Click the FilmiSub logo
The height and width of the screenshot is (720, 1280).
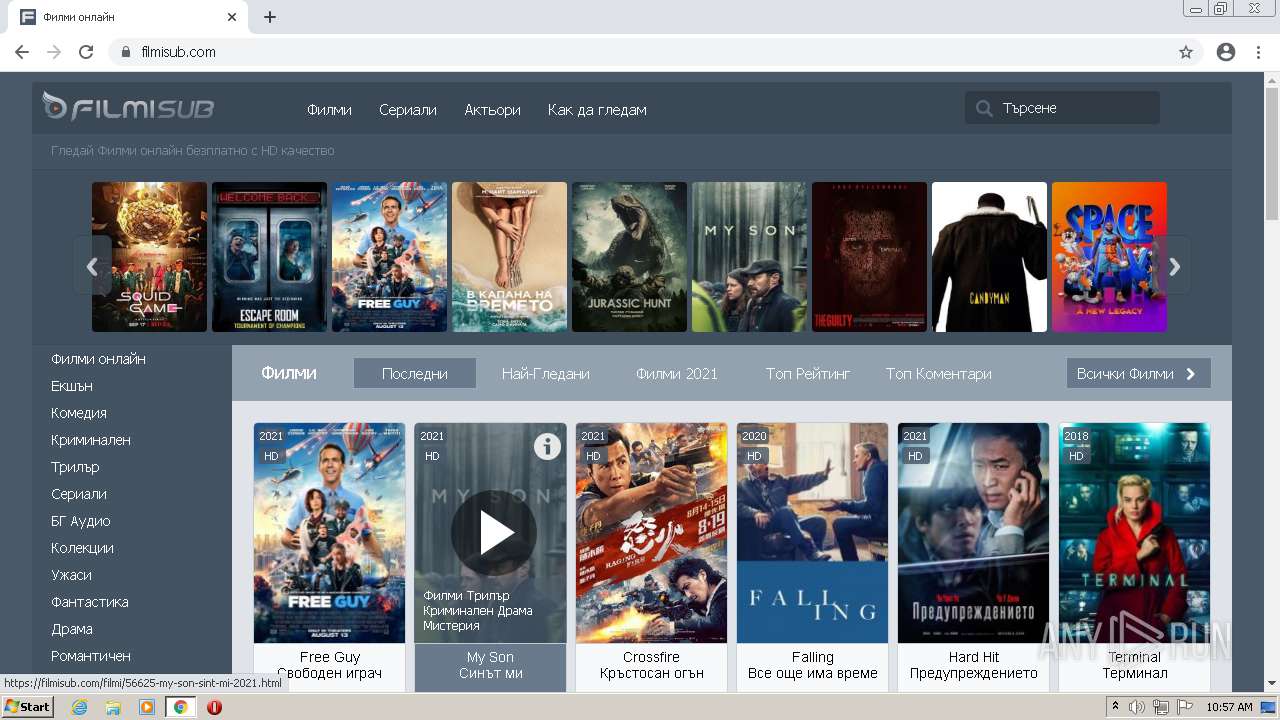(128, 107)
